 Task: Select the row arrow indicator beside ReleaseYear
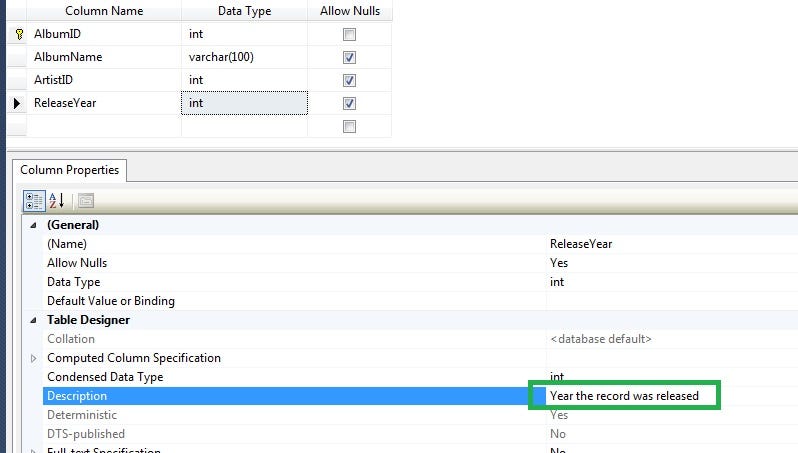(17, 103)
